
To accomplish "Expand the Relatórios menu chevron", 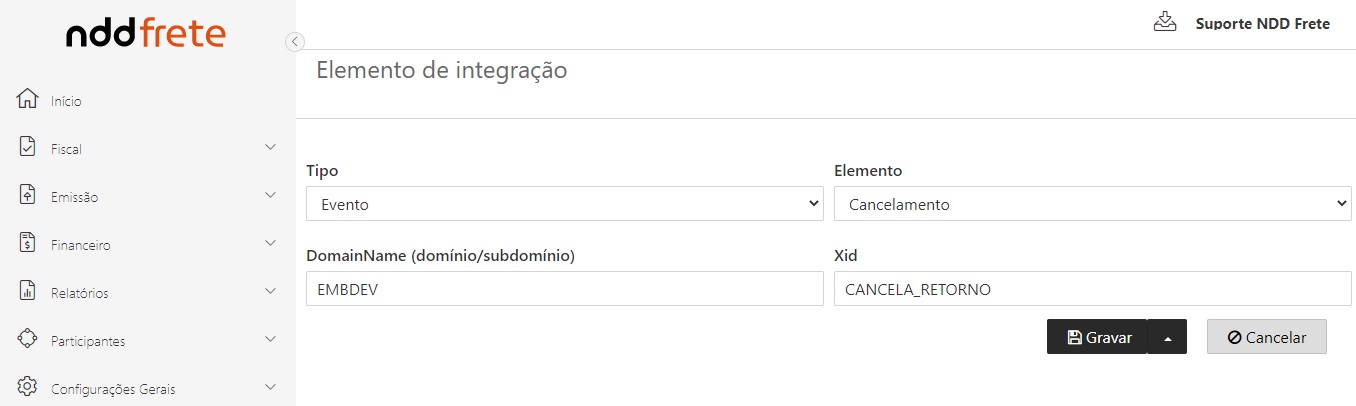I will tap(270, 291).
